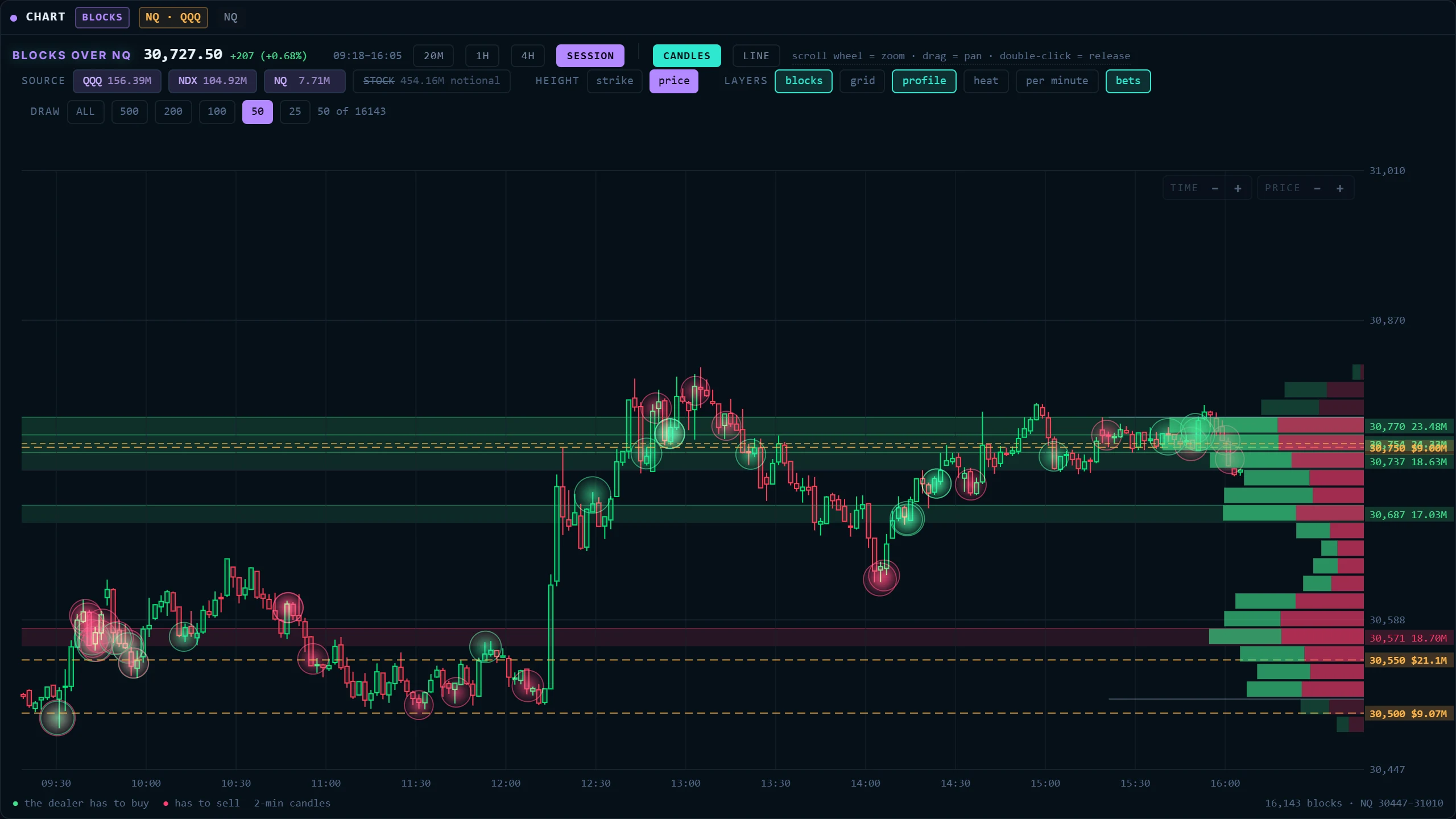Viewport: 1456px width, 819px height.
Task: Enable the heat layer
Action: coord(986,81)
